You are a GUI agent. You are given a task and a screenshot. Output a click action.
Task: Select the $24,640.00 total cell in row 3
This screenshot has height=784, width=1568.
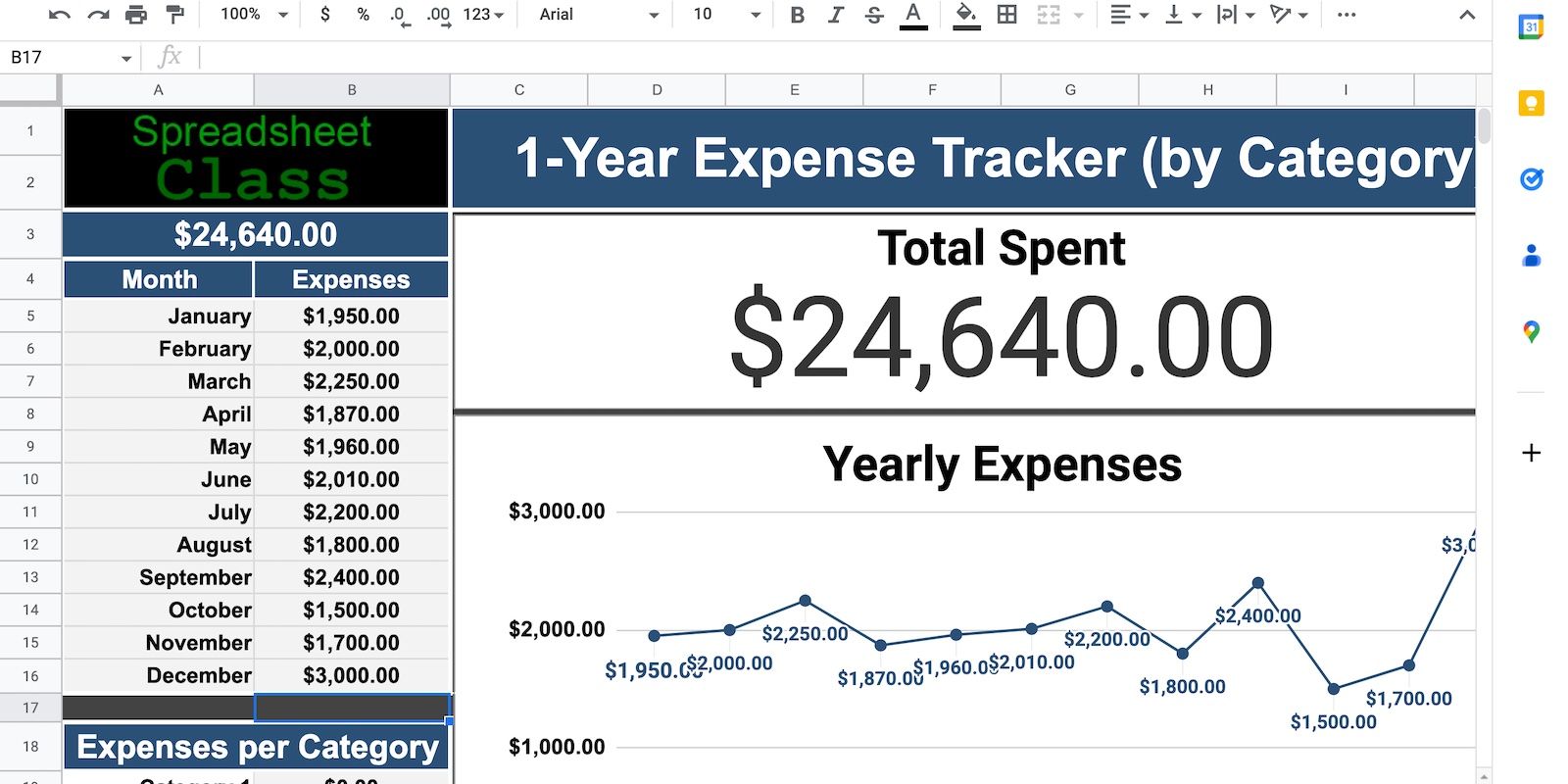pyautogui.click(x=256, y=235)
